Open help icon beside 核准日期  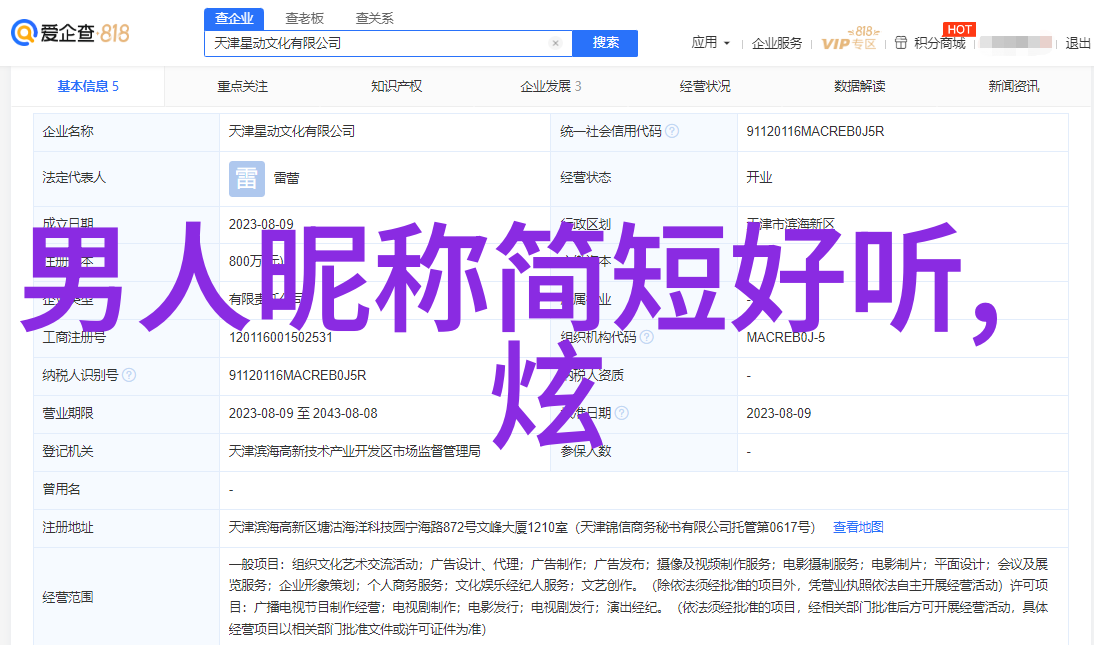pyautogui.click(x=622, y=413)
